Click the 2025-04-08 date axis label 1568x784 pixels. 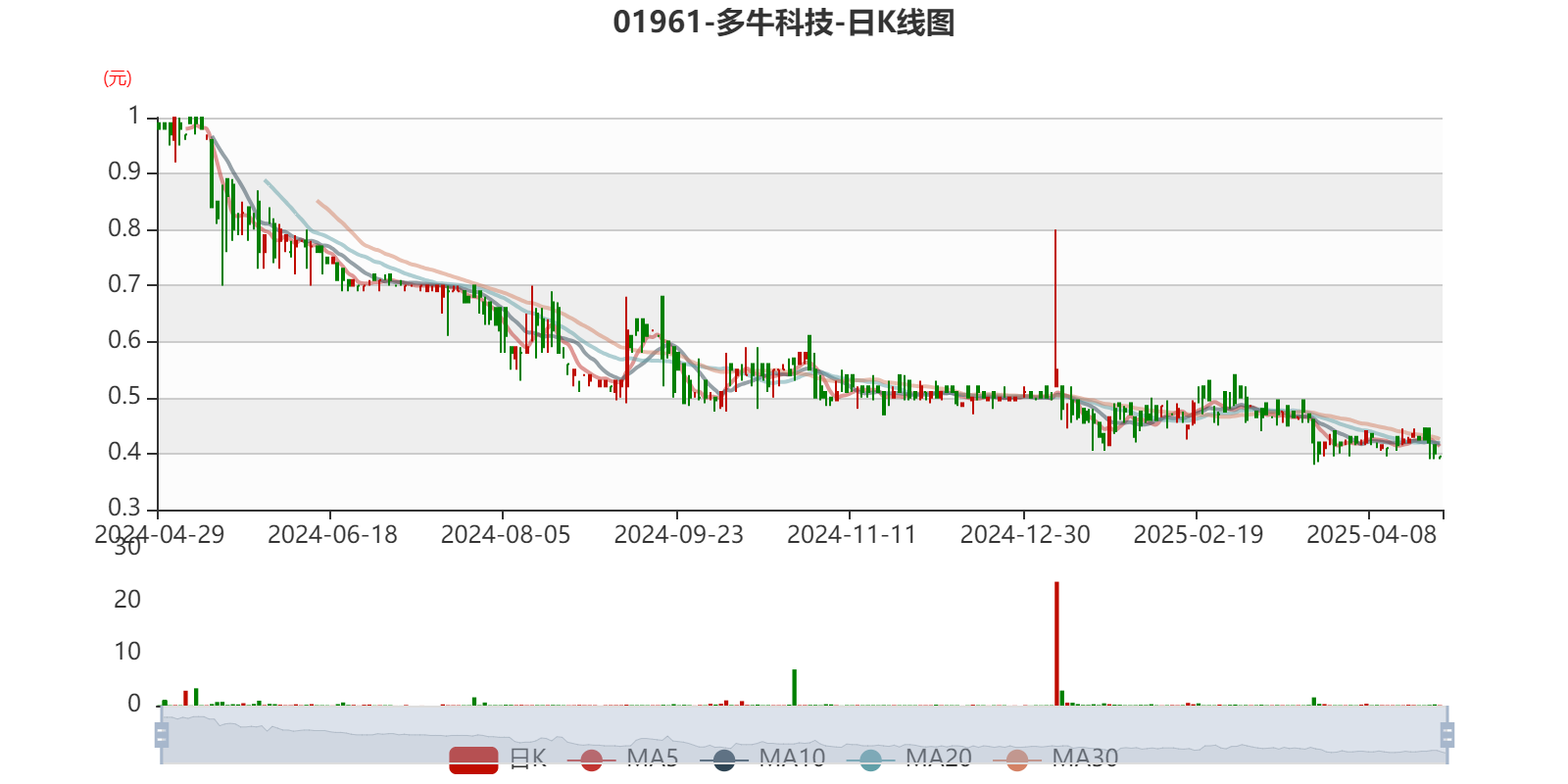coord(1371,534)
